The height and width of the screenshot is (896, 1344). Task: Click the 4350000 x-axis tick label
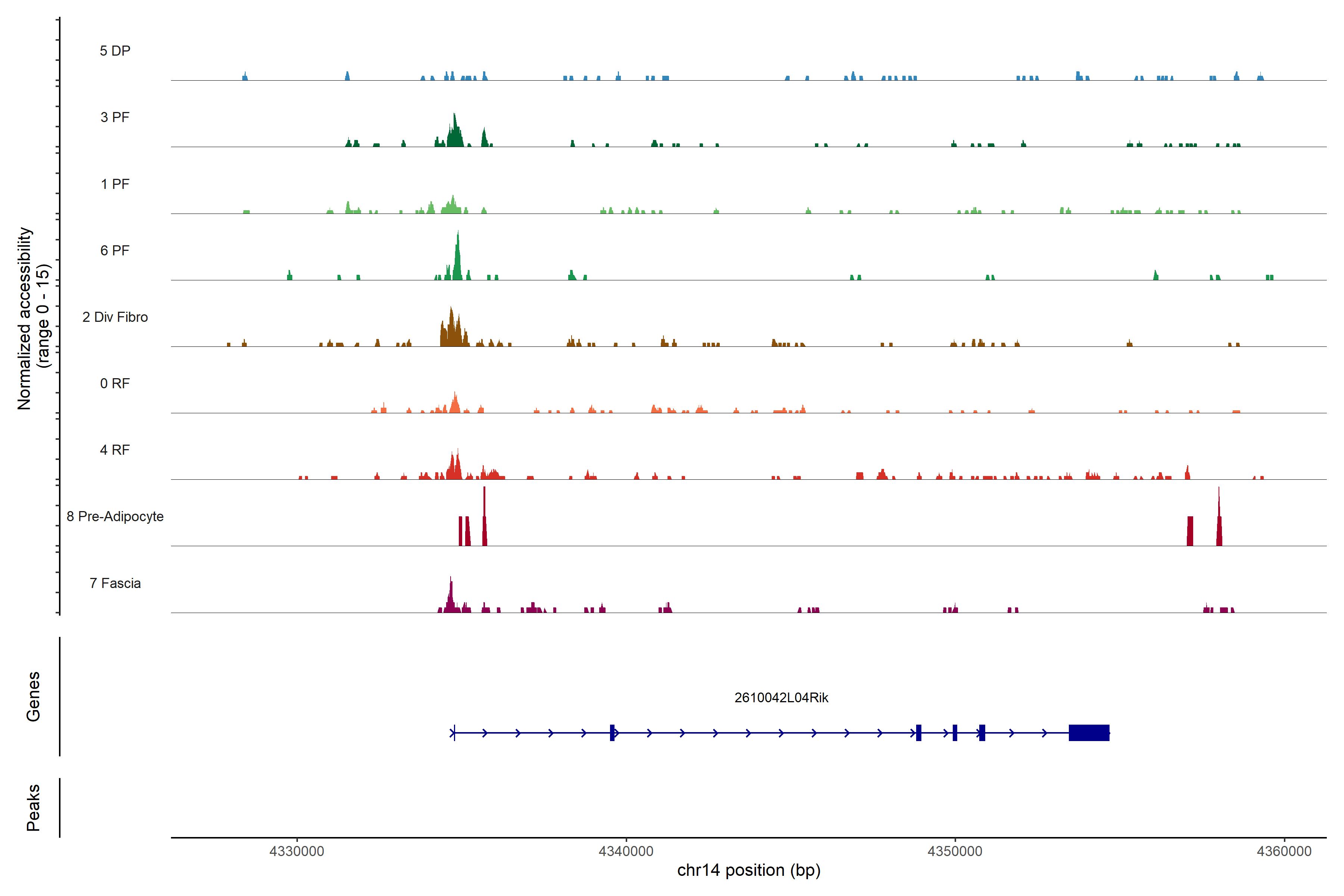pos(955,851)
